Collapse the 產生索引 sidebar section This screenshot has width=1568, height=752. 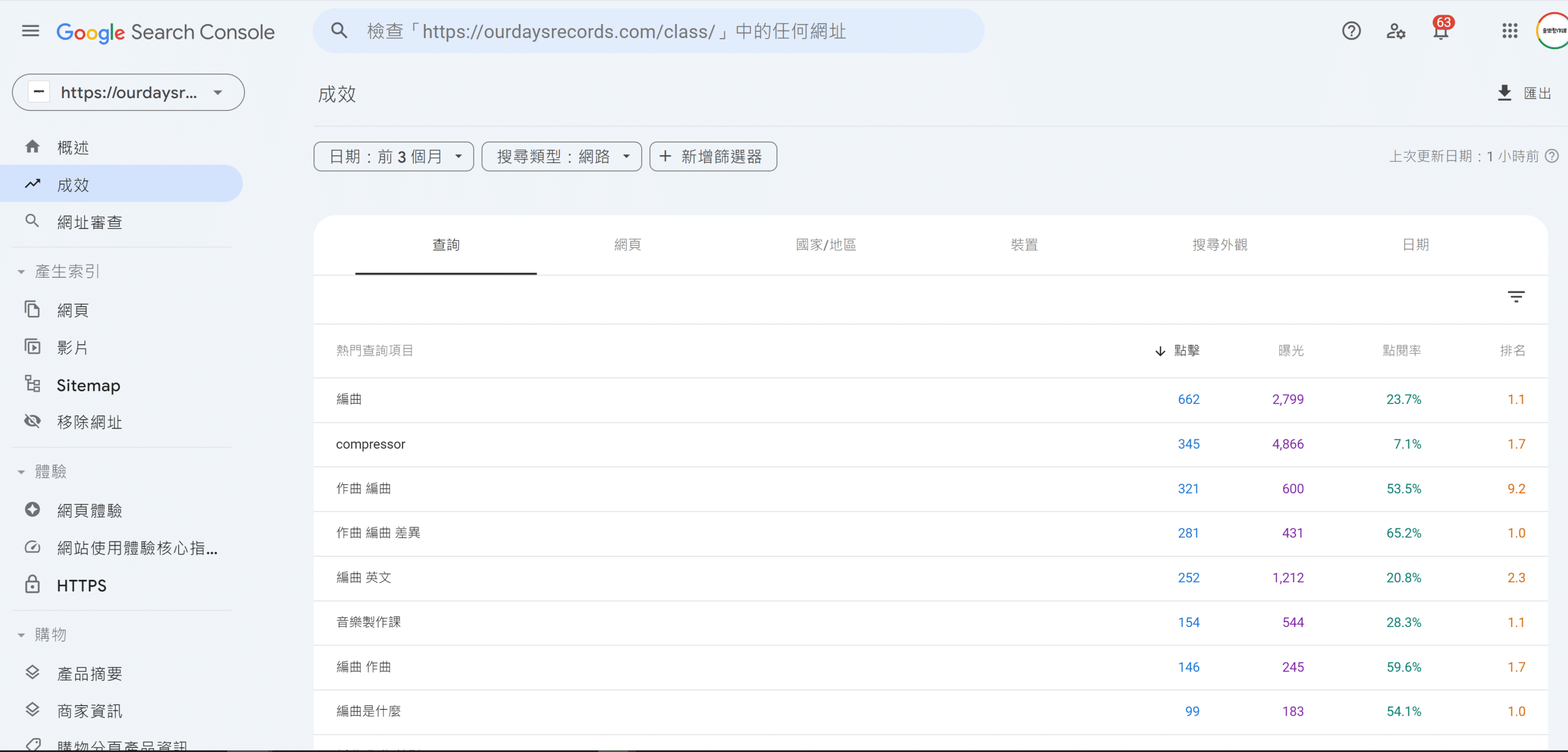point(21,272)
